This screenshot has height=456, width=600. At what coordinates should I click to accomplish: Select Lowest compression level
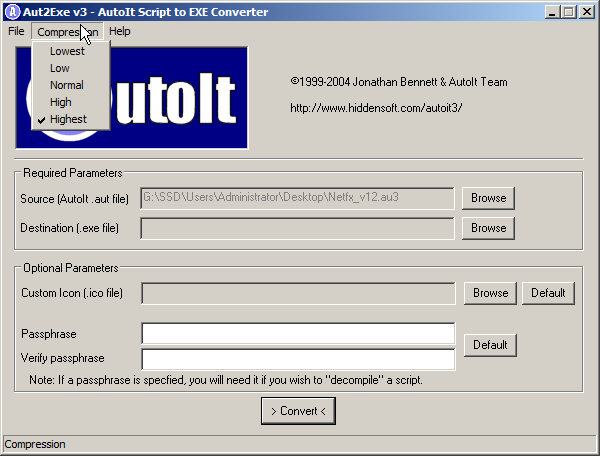(x=71, y=51)
